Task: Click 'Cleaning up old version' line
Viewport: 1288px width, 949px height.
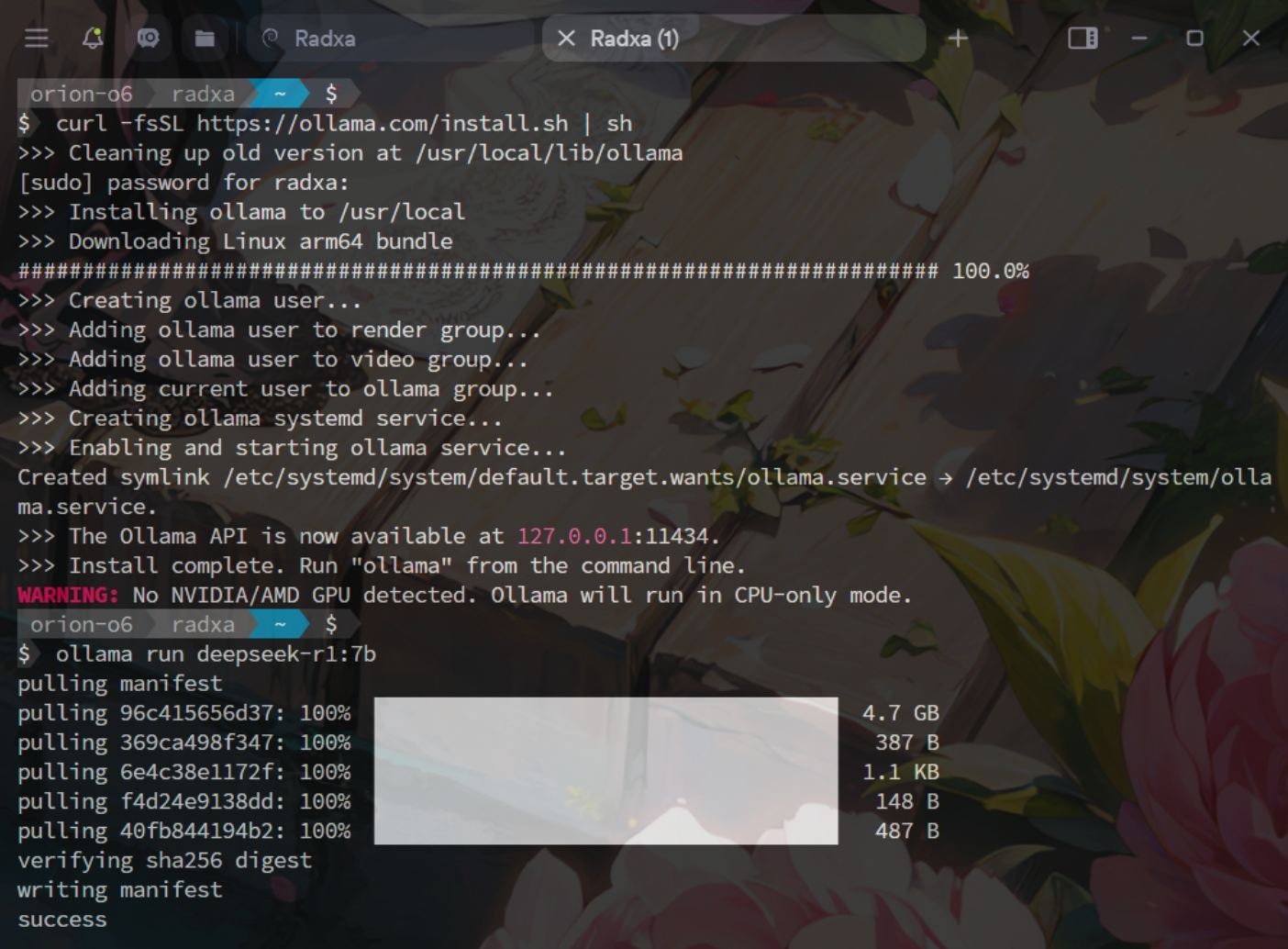Action: point(350,152)
